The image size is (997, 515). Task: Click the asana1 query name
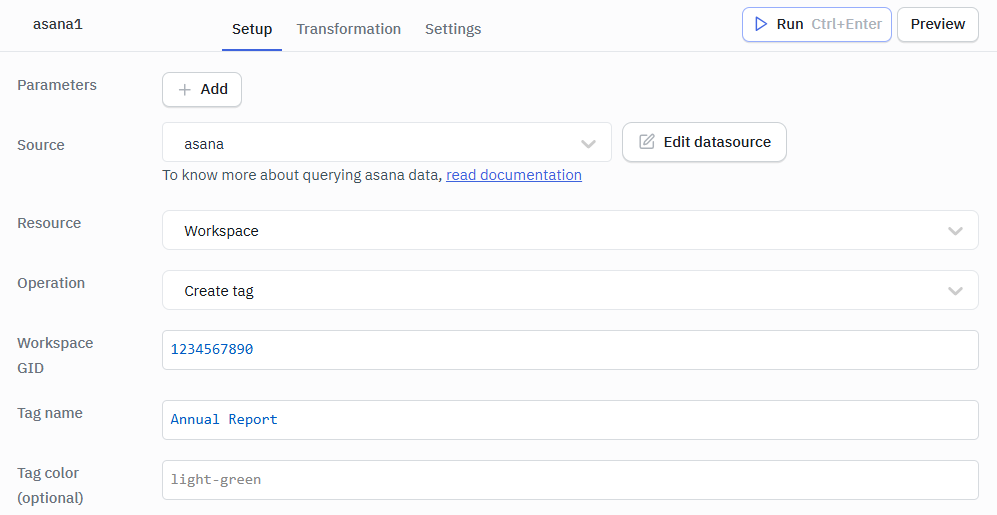pos(58,24)
